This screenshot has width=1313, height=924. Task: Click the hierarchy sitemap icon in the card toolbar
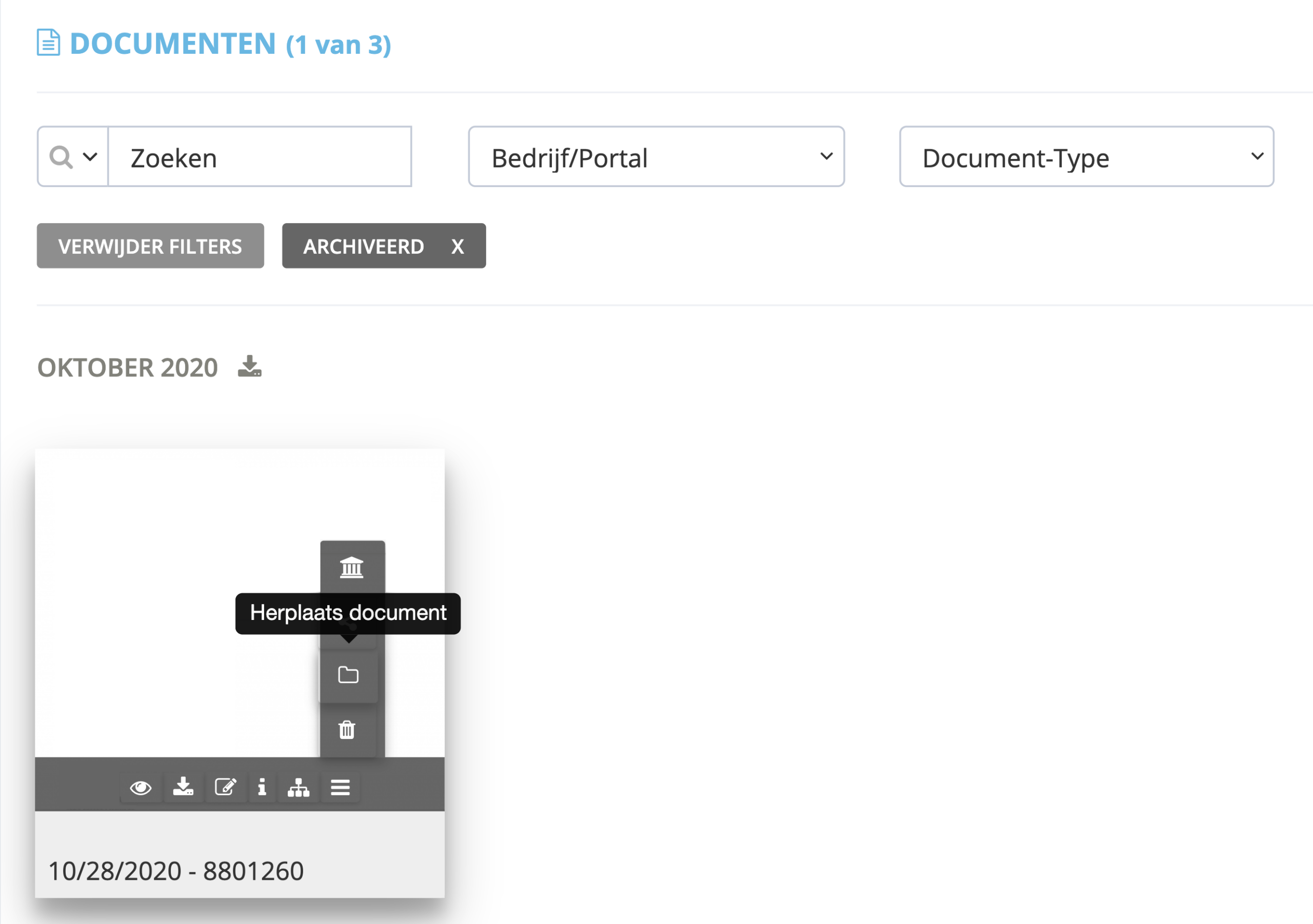299,787
